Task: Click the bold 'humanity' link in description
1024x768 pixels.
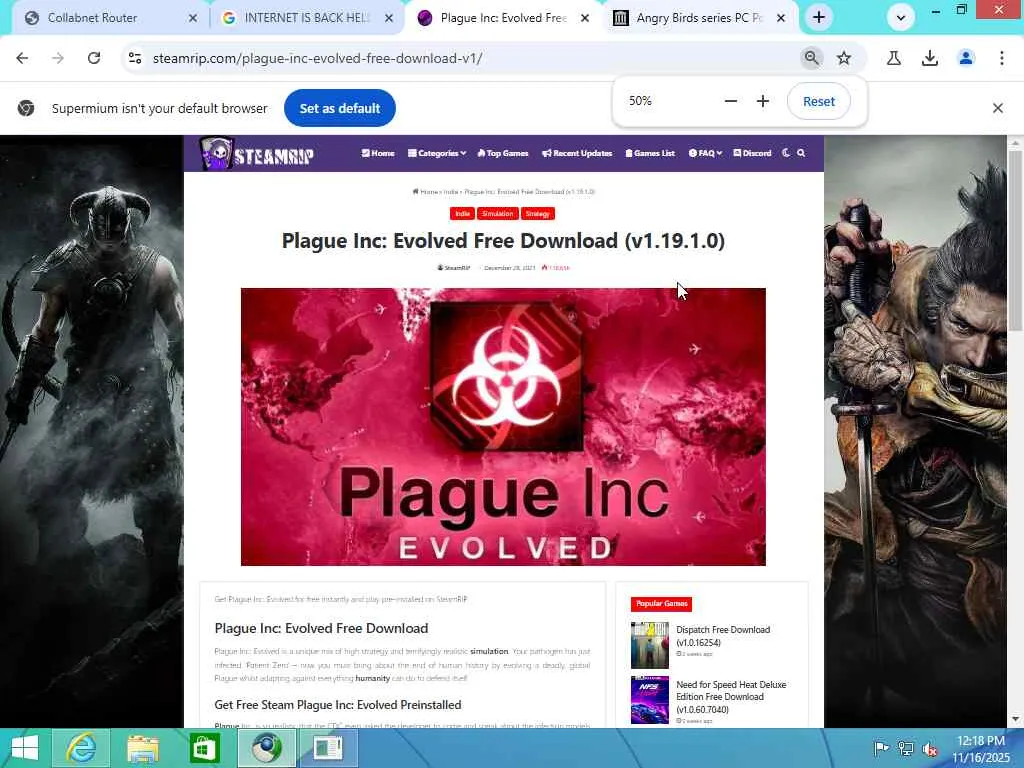Action: pos(373,679)
